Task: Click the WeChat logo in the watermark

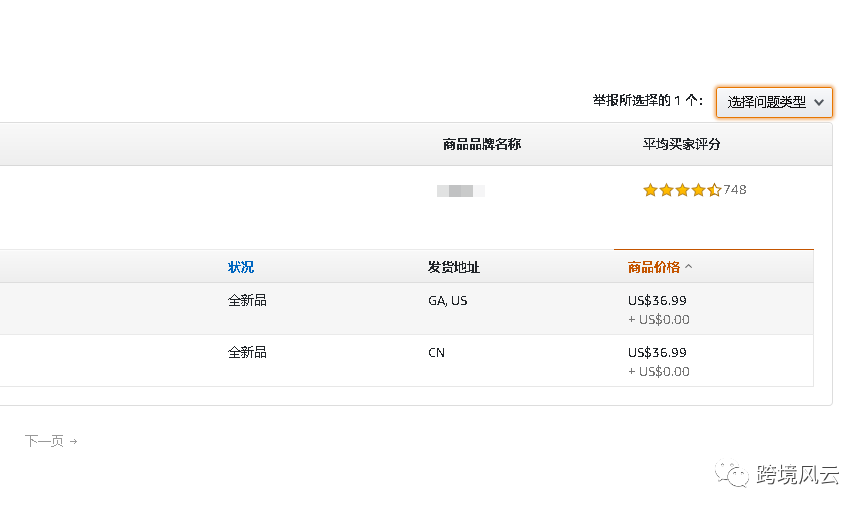Action: pyautogui.click(x=737, y=475)
